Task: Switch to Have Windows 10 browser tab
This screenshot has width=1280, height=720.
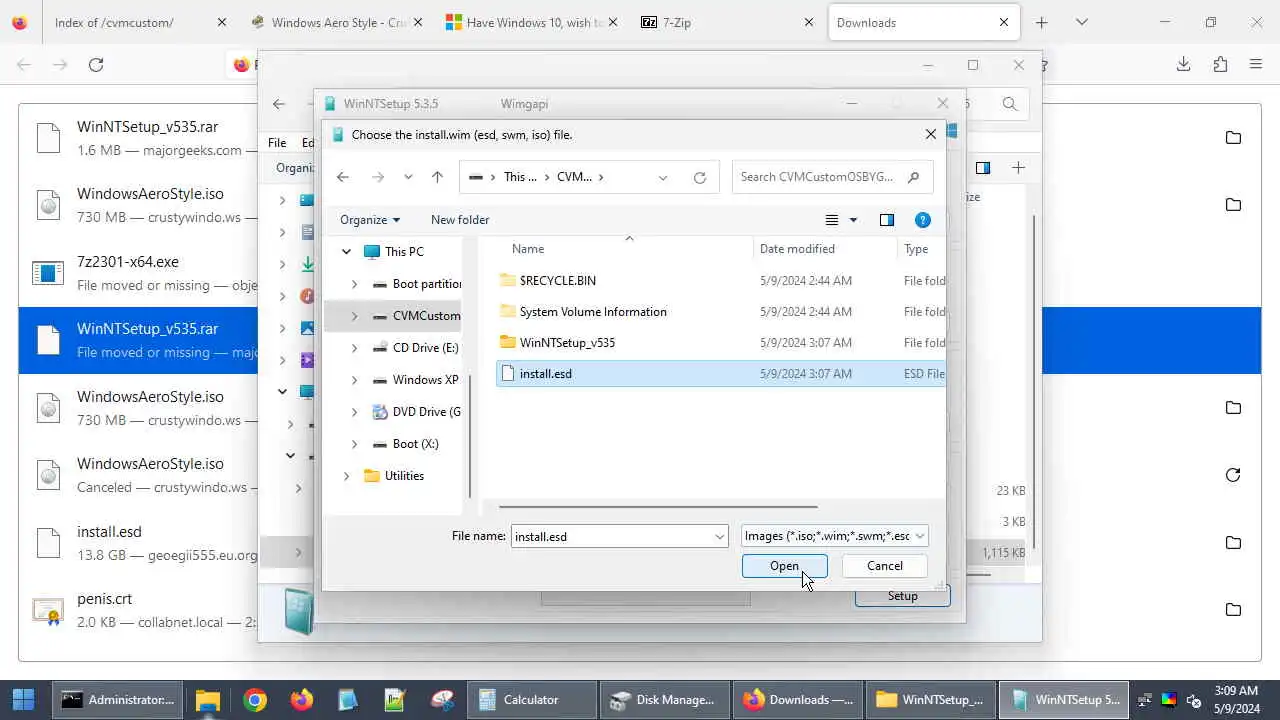Action: point(531,22)
